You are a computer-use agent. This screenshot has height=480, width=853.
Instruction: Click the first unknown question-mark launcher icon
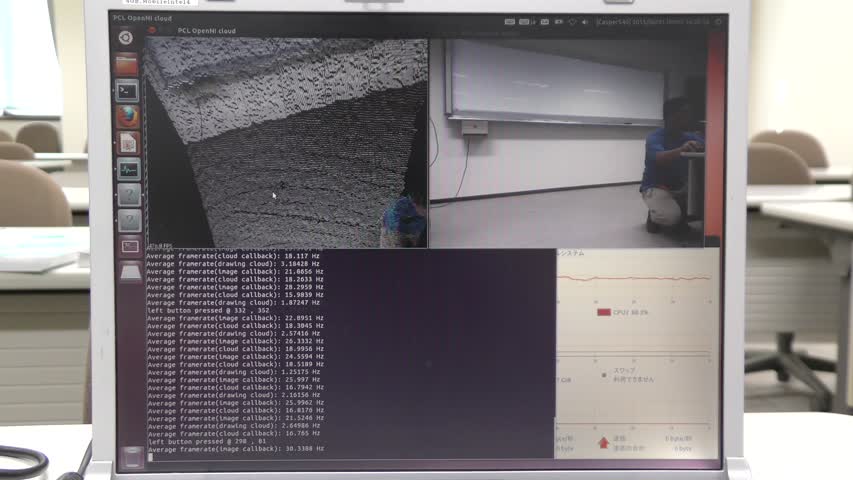point(129,195)
